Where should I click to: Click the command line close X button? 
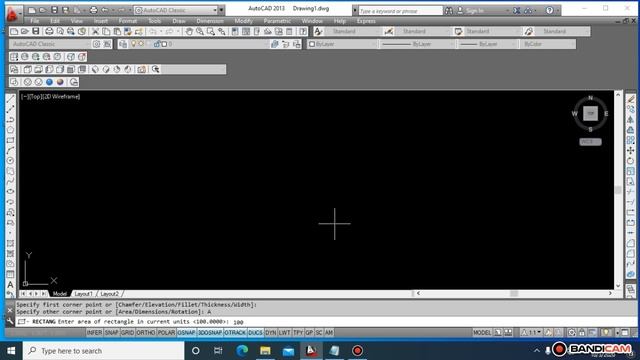tap(10, 311)
